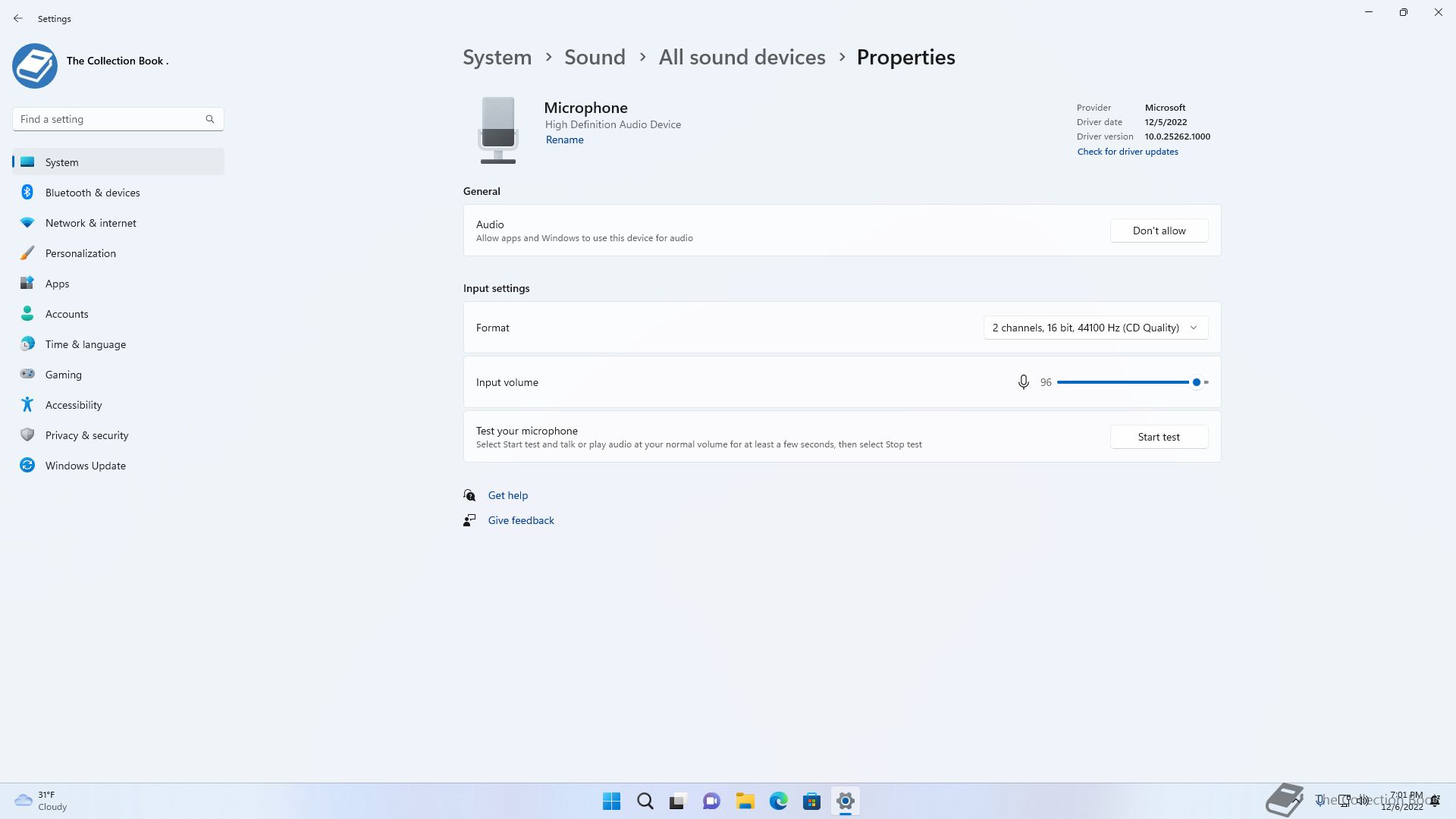Go to Sound breadcrumb
Screen dimensions: 1456x819
[x=594, y=58]
